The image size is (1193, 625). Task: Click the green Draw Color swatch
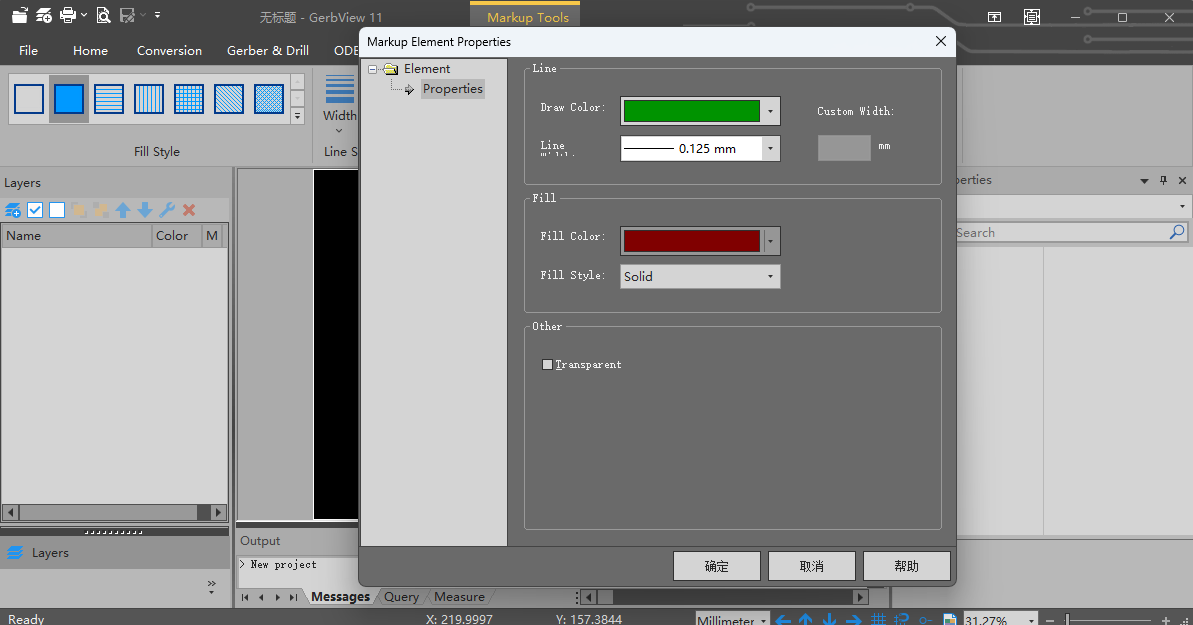coord(691,111)
